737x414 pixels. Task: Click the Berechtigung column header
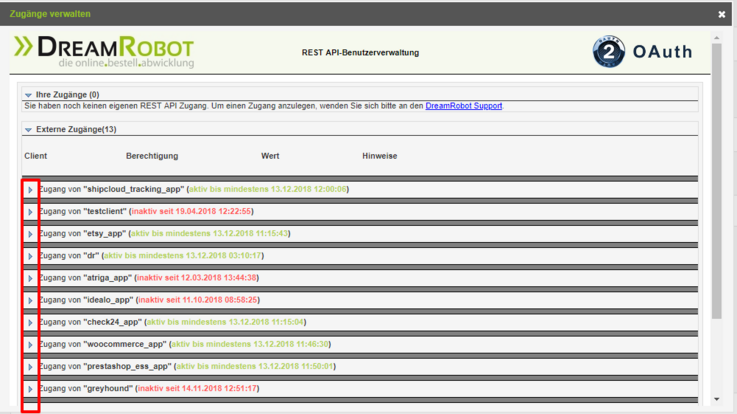[152, 156]
